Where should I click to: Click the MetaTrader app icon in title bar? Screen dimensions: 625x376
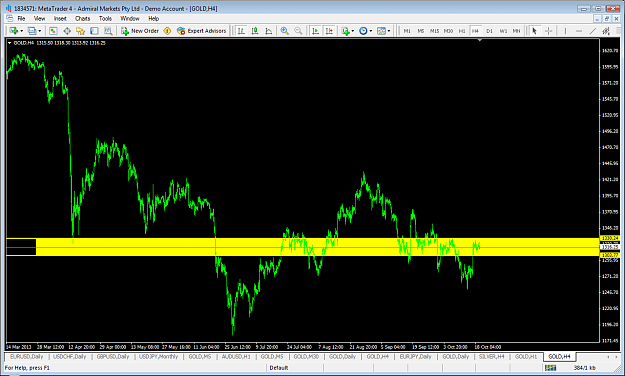tap(9, 8)
